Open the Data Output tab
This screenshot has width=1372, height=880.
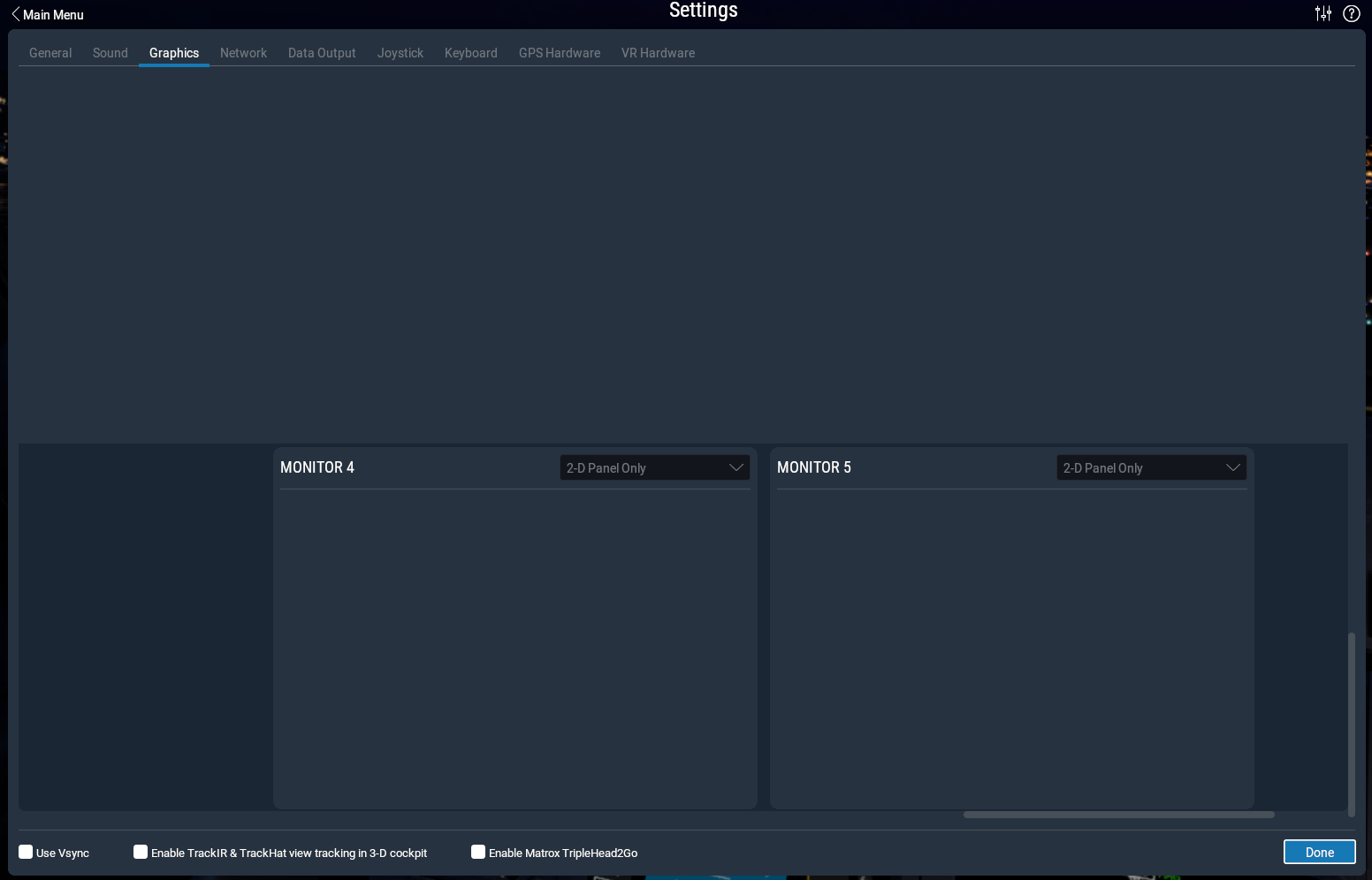[322, 53]
